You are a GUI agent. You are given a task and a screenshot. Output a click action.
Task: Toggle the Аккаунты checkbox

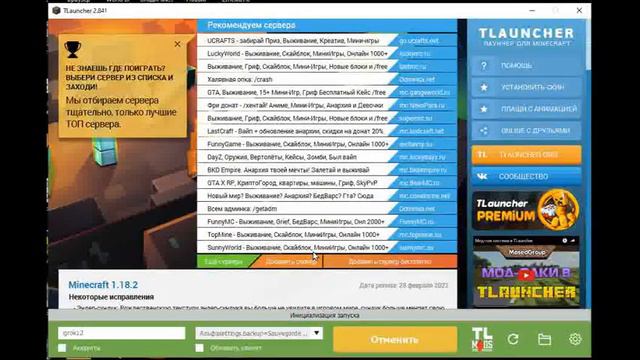62,348
